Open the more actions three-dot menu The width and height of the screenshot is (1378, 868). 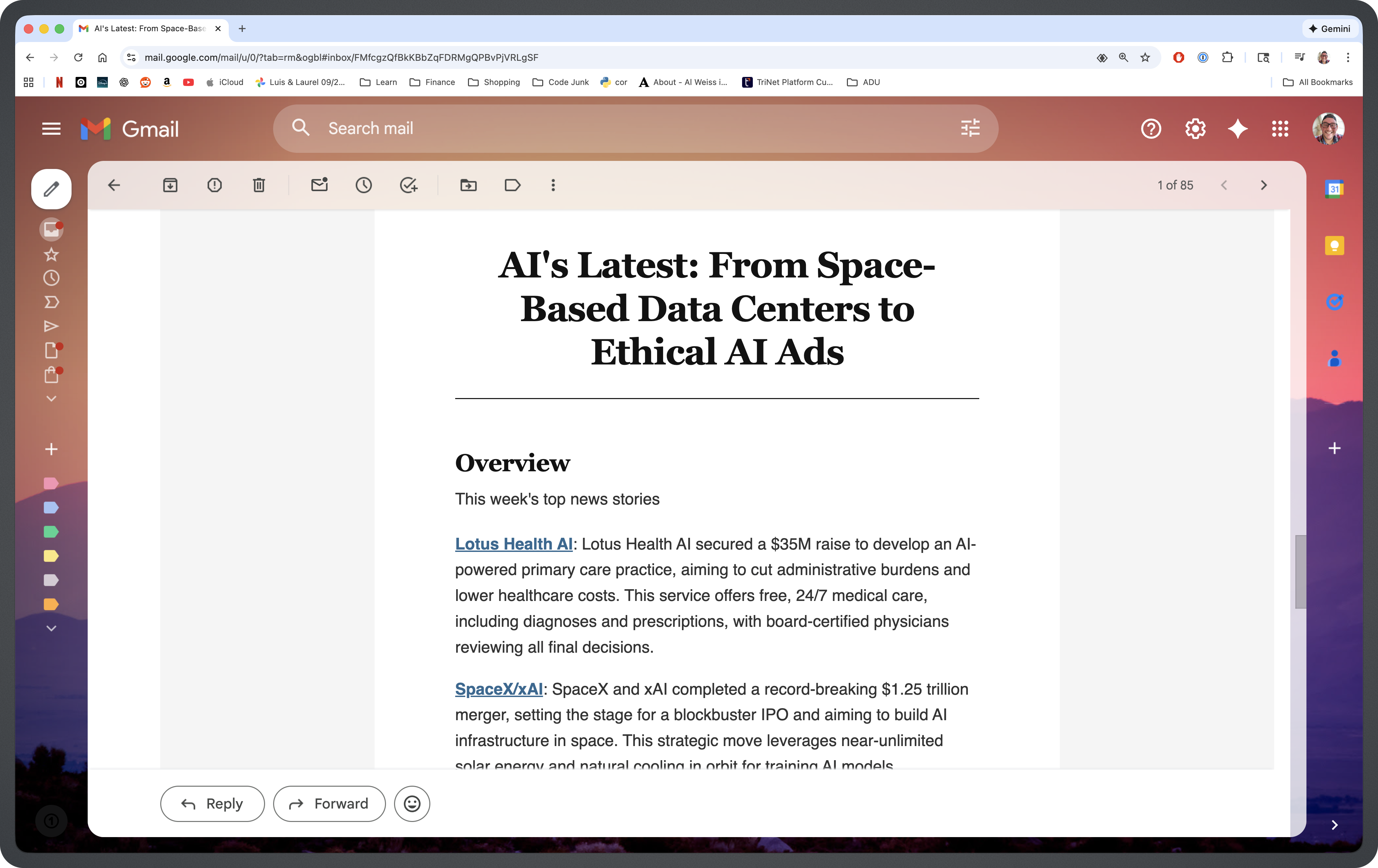click(553, 185)
